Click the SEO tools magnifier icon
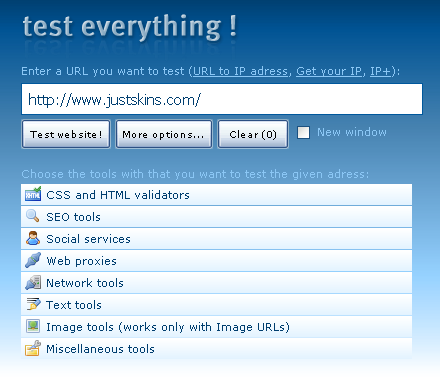440x378 pixels. click(33, 216)
